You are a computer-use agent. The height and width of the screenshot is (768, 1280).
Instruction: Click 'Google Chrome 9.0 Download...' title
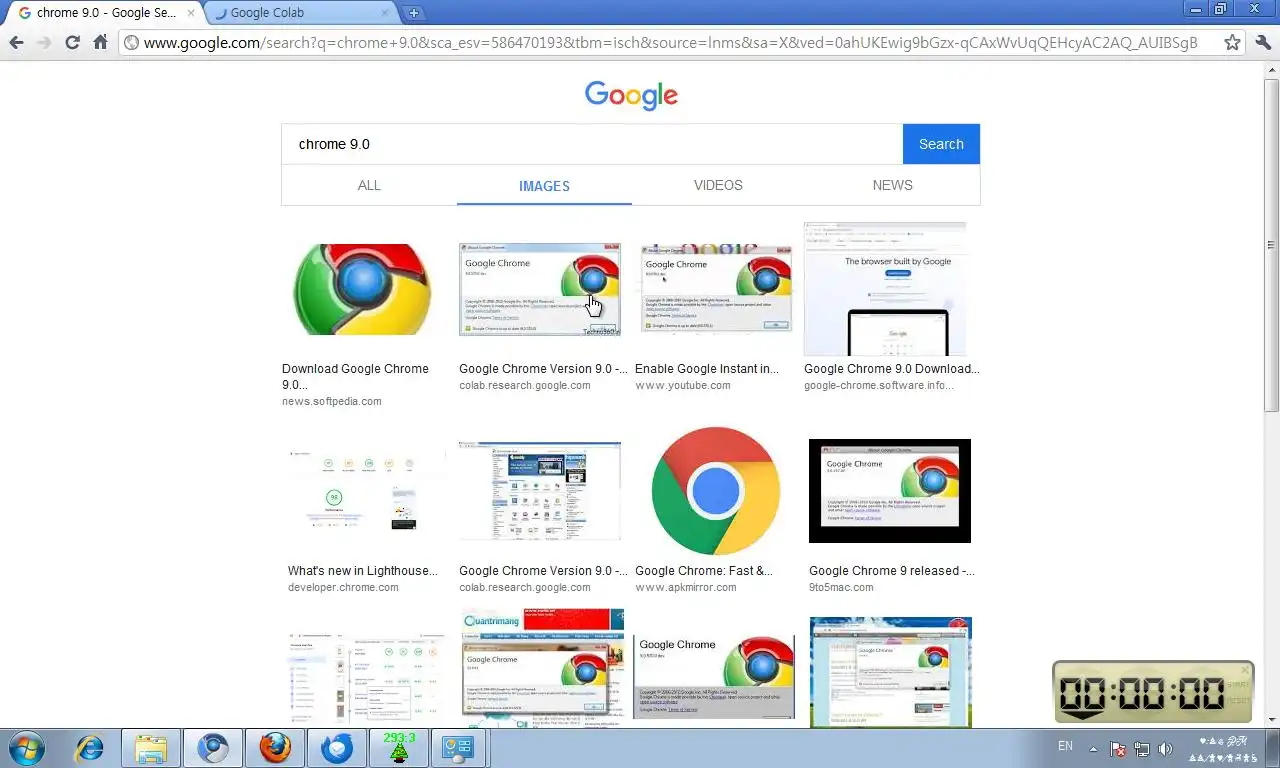(x=892, y=368)
